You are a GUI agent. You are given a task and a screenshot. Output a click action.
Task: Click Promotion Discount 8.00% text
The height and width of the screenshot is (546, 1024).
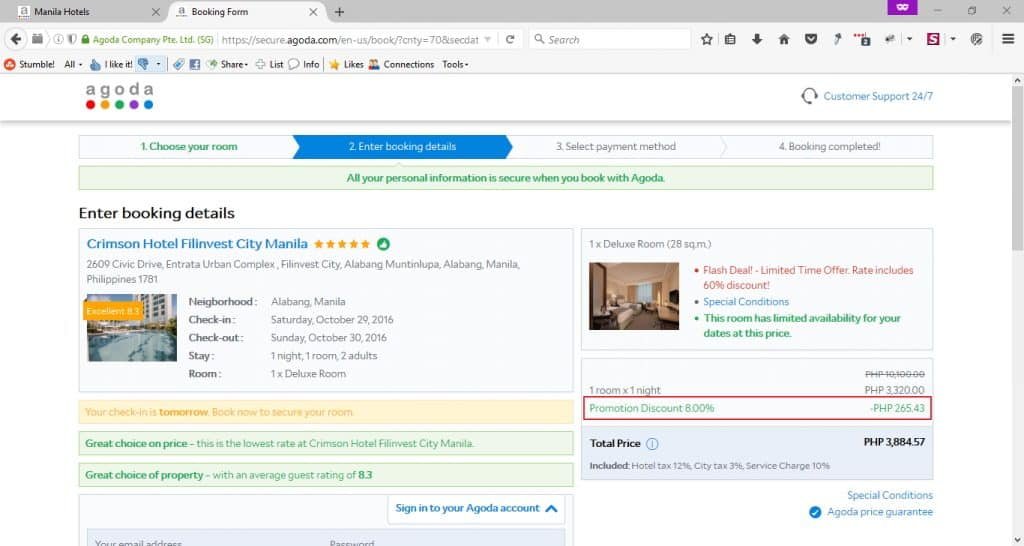[x=651, y=408]
